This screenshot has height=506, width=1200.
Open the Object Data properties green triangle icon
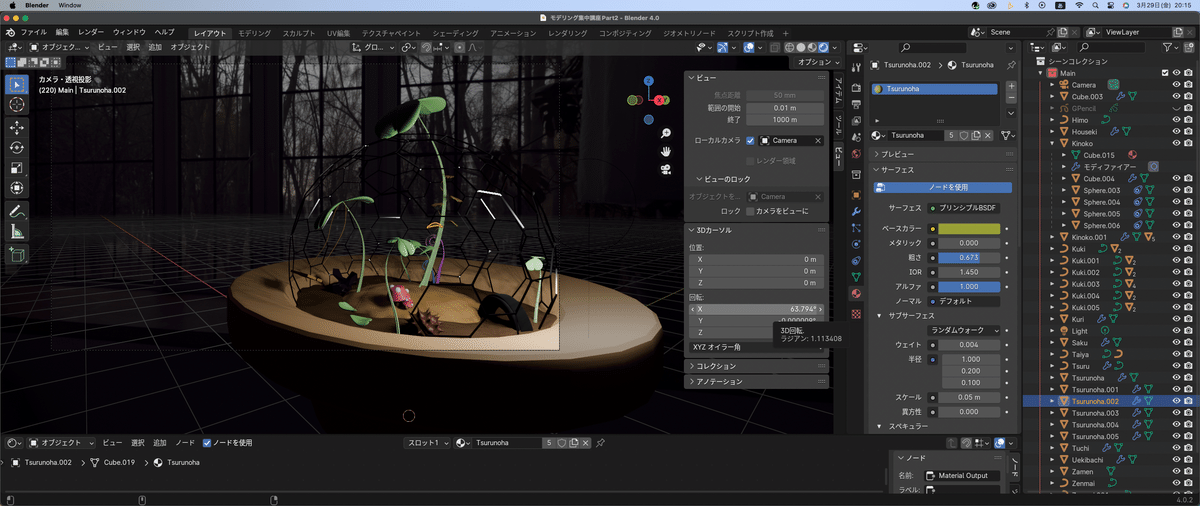coord(856,277)
